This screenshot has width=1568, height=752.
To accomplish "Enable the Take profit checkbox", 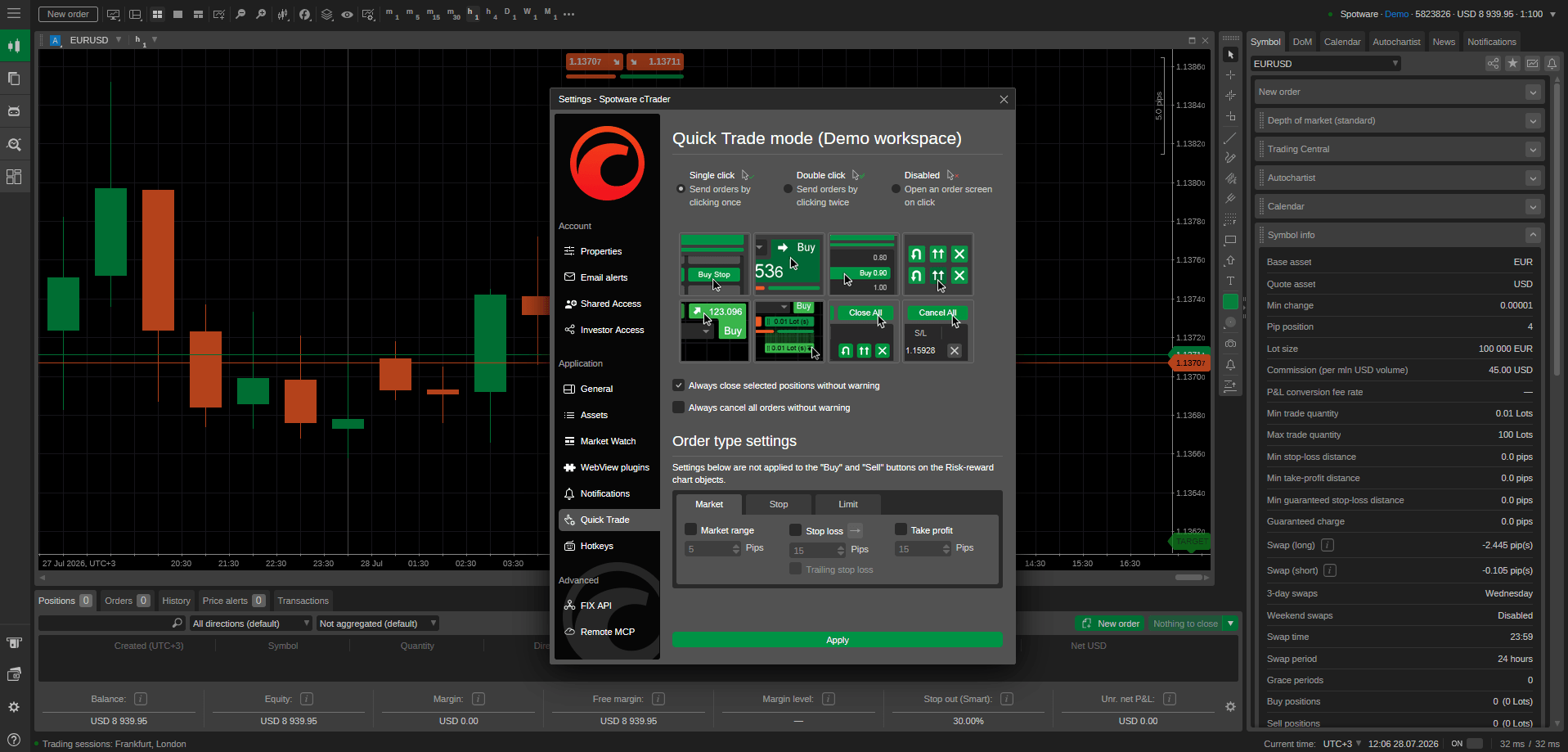I will [901, 529].
